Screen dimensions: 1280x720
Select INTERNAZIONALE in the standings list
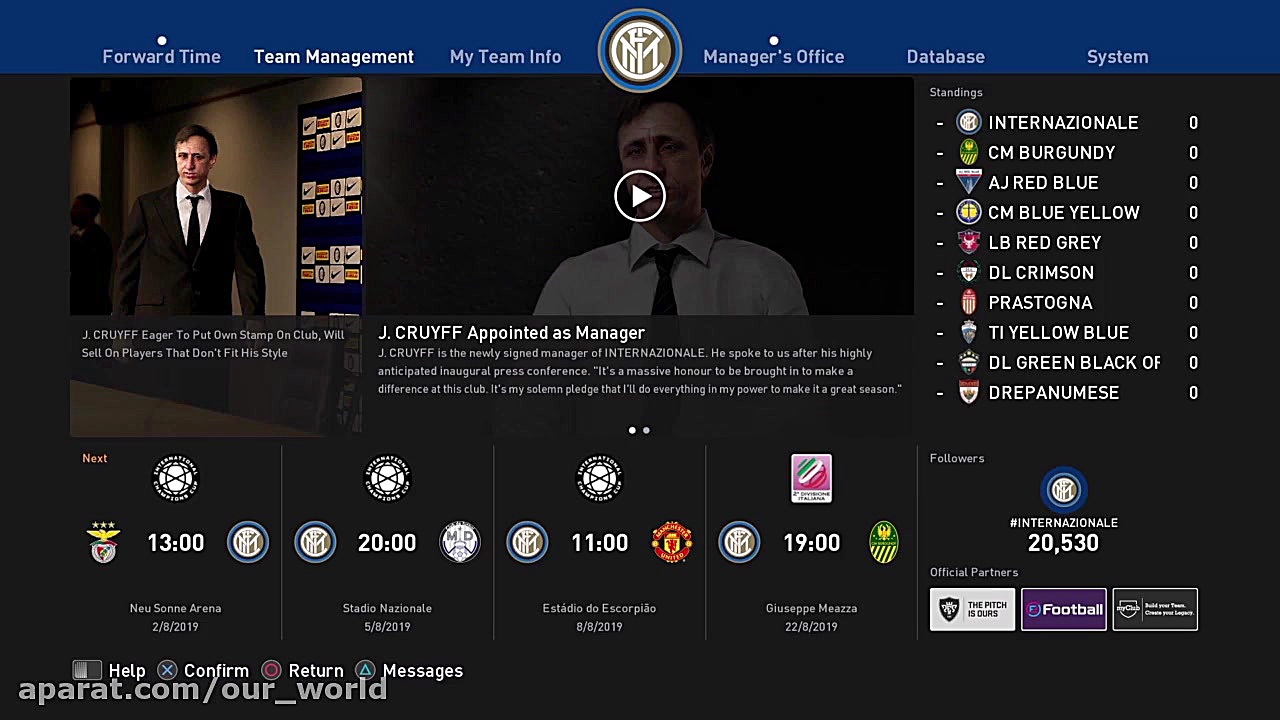pyautogui.click(x=1063, y=123)
